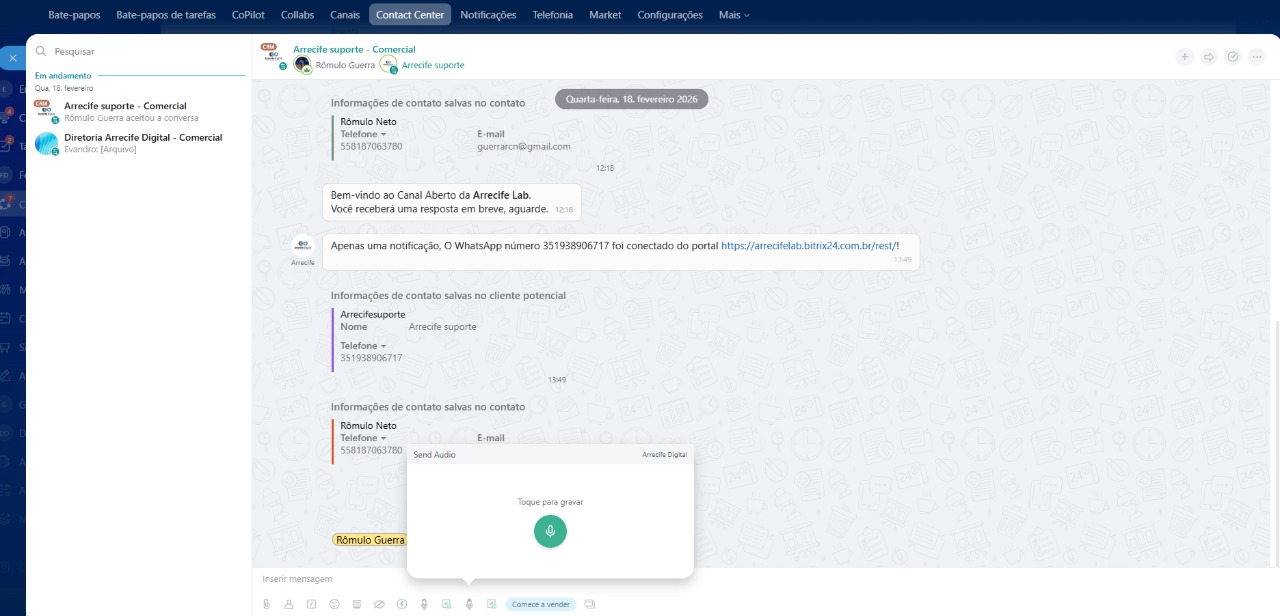Toggle the hidden message eye icon
1280x616 pixels.
379,604
